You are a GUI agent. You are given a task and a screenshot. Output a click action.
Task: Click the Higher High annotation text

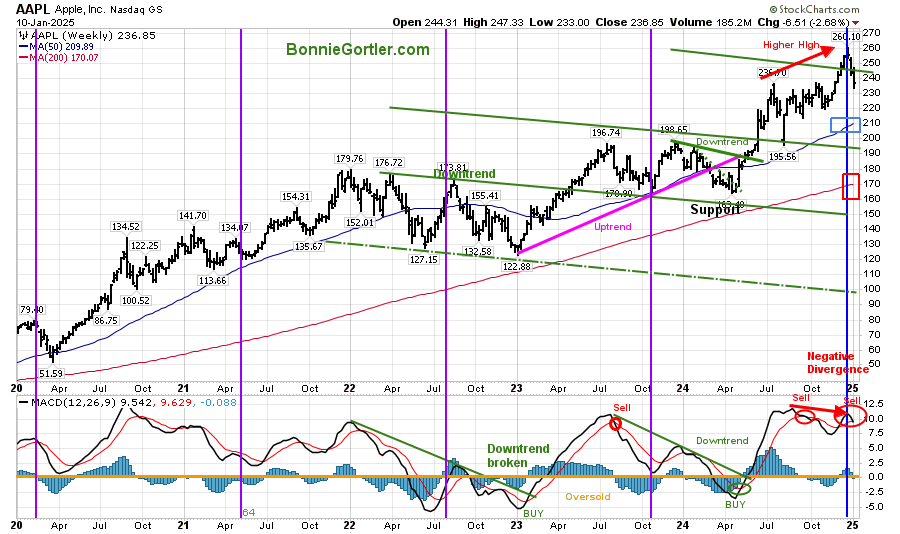pos(791,45)
